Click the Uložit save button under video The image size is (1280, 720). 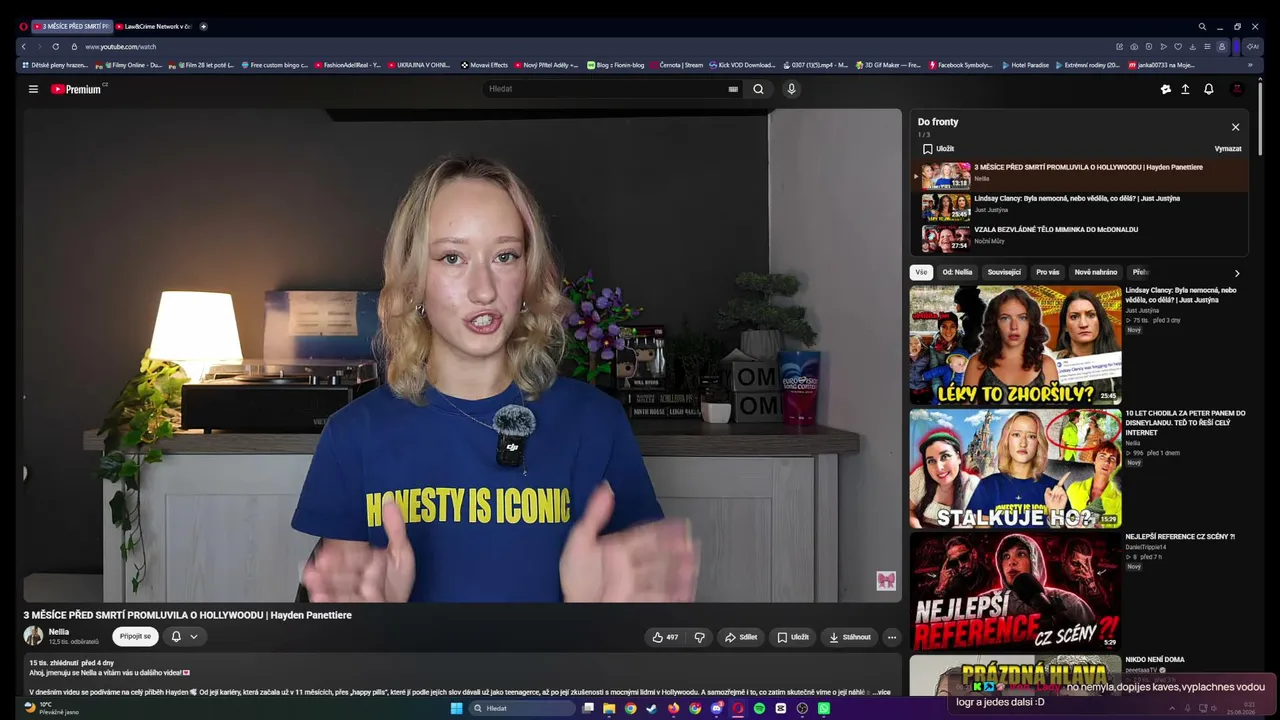[x=793, y=637]
